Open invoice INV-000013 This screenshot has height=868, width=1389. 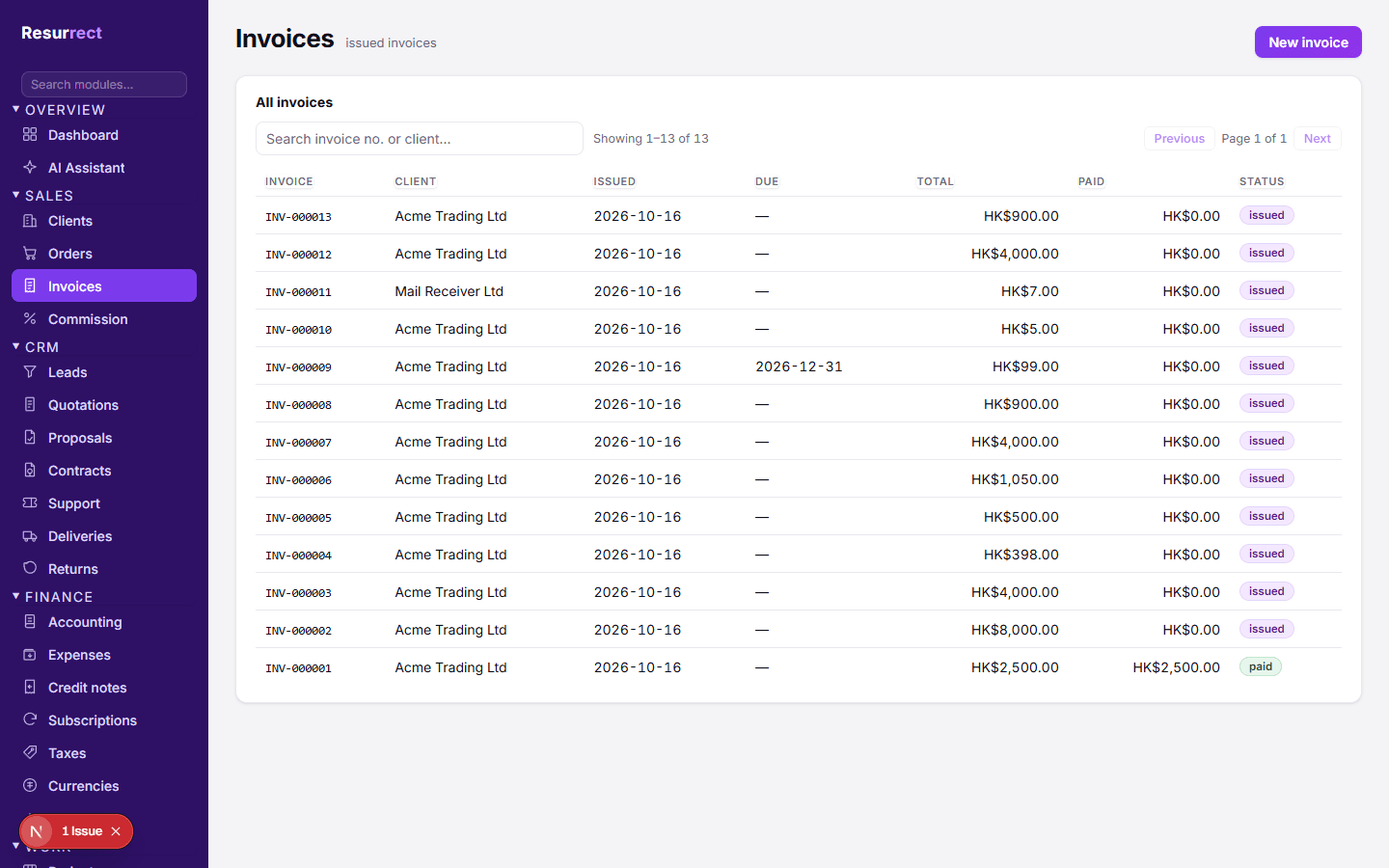298,217
